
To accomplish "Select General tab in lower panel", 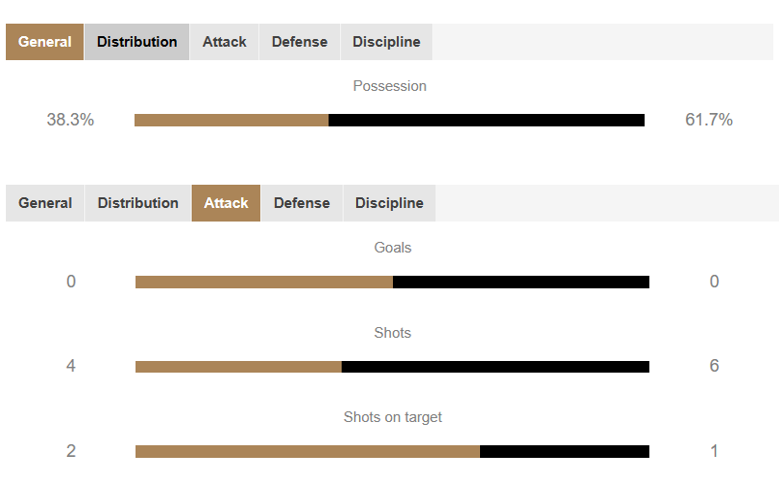I will coord(45,203).
